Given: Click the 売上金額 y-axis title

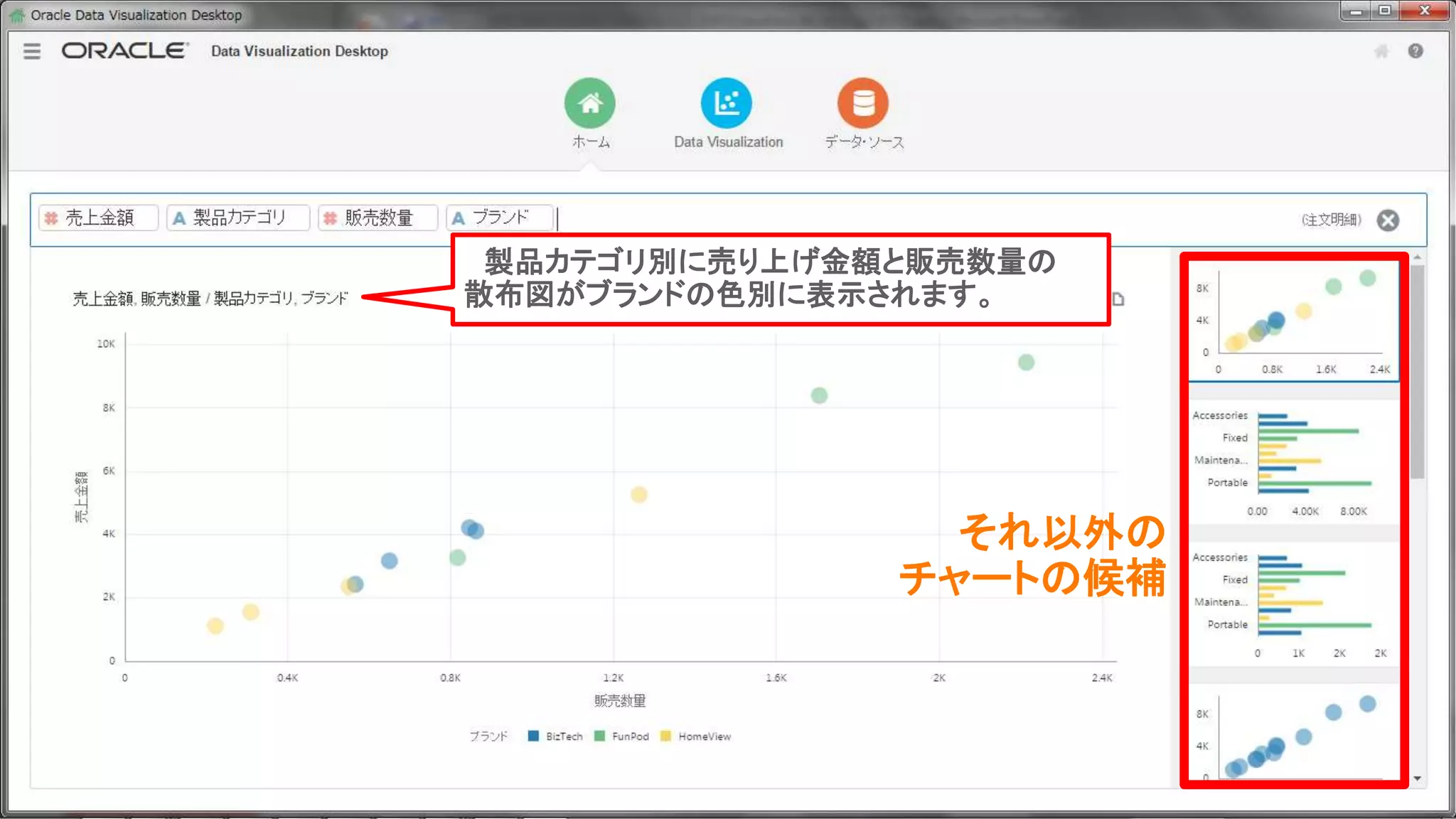Looking at the screenshot, I should pyautogui.click(x=82, y=496).
